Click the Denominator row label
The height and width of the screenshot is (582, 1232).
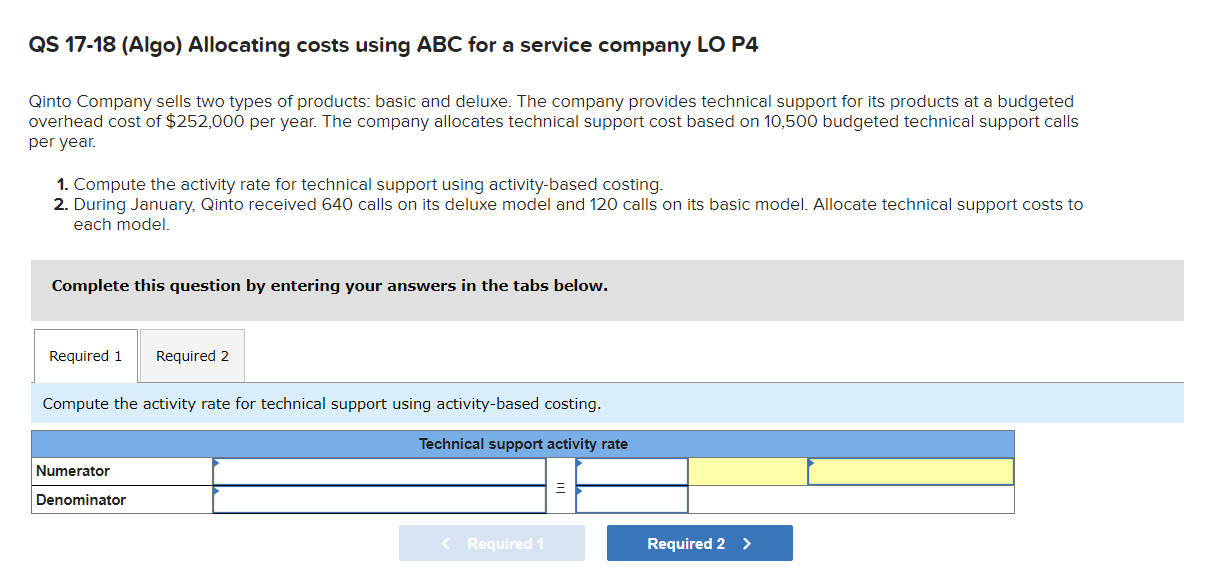(x=79, y=498)
